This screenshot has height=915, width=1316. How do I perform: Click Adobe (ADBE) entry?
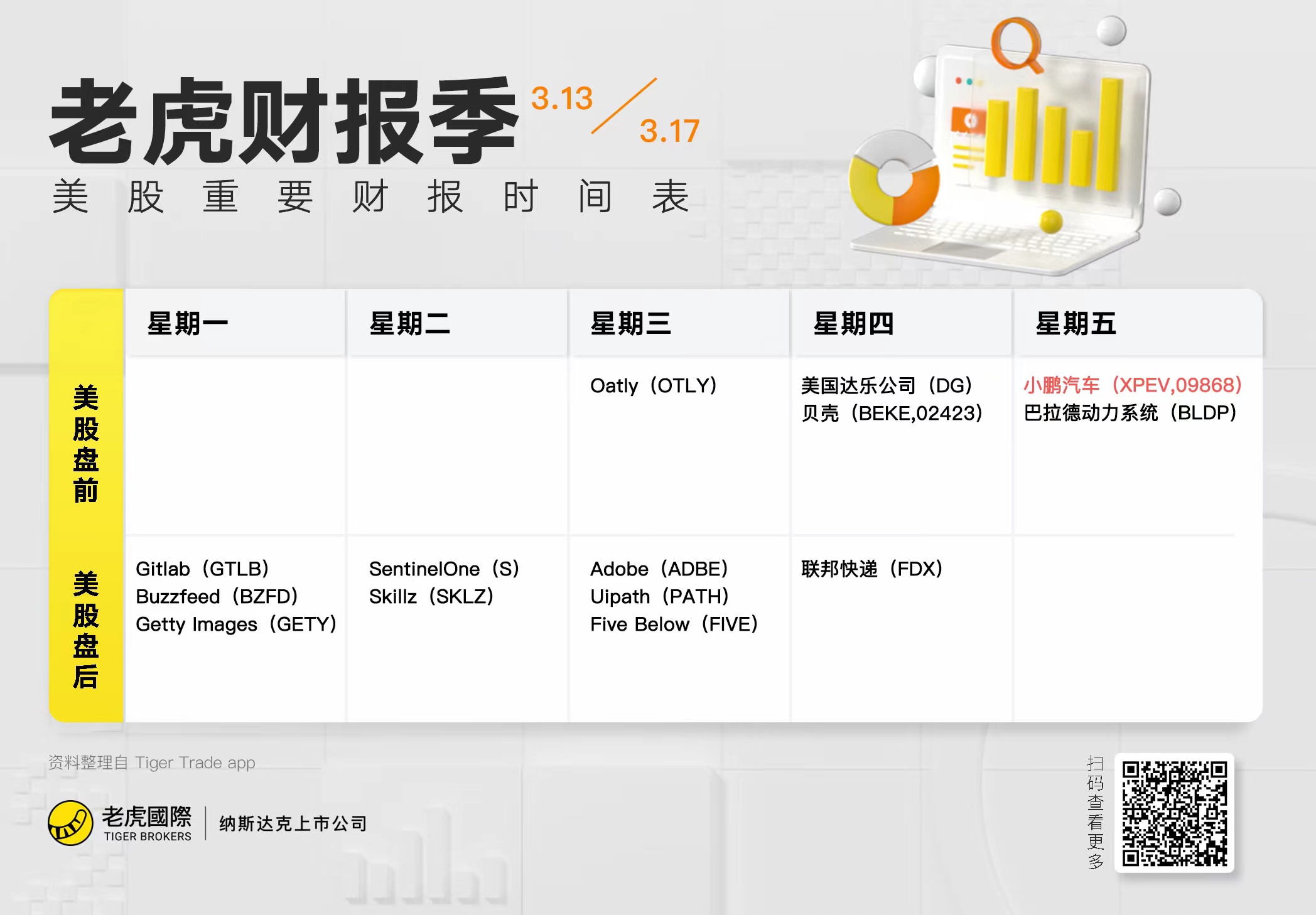pos(659,569)
